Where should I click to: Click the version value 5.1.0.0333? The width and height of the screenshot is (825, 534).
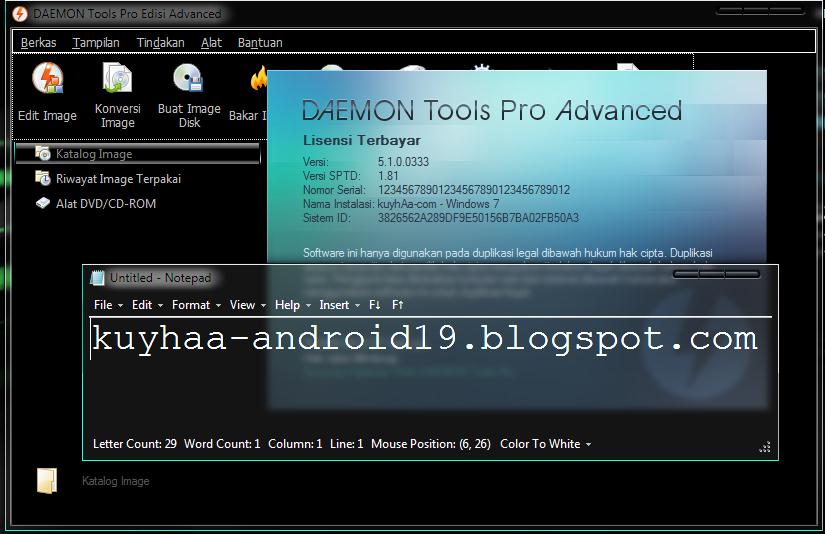tap(403, 162)
